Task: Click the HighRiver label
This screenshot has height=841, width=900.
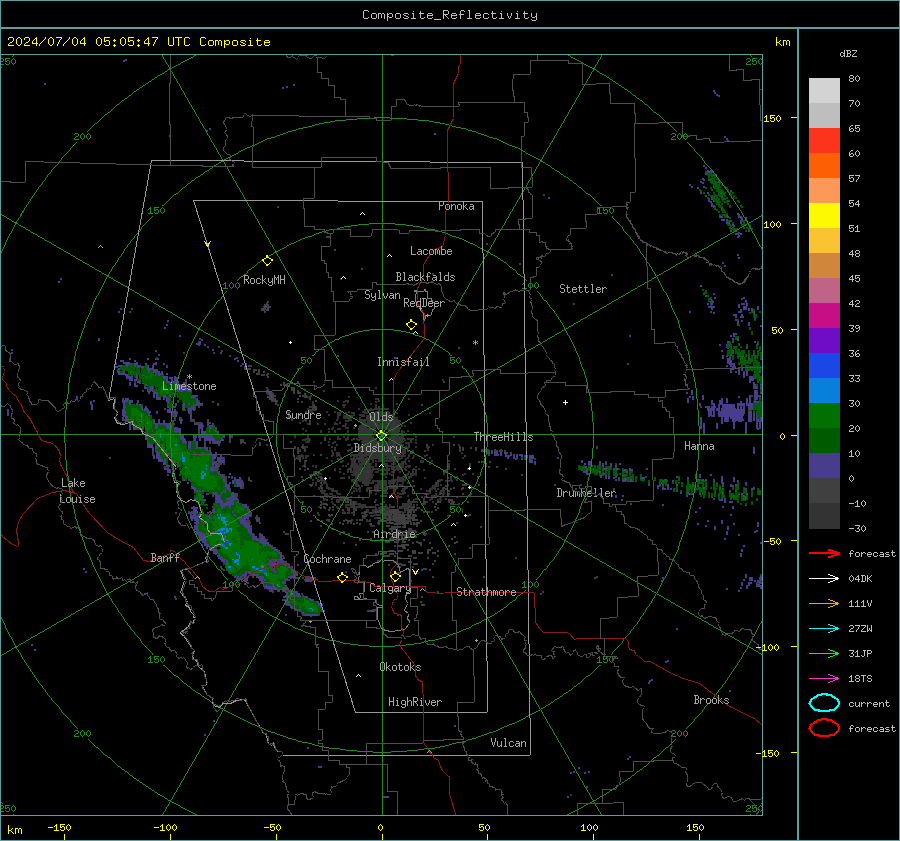Action: (x=415, y=702)
